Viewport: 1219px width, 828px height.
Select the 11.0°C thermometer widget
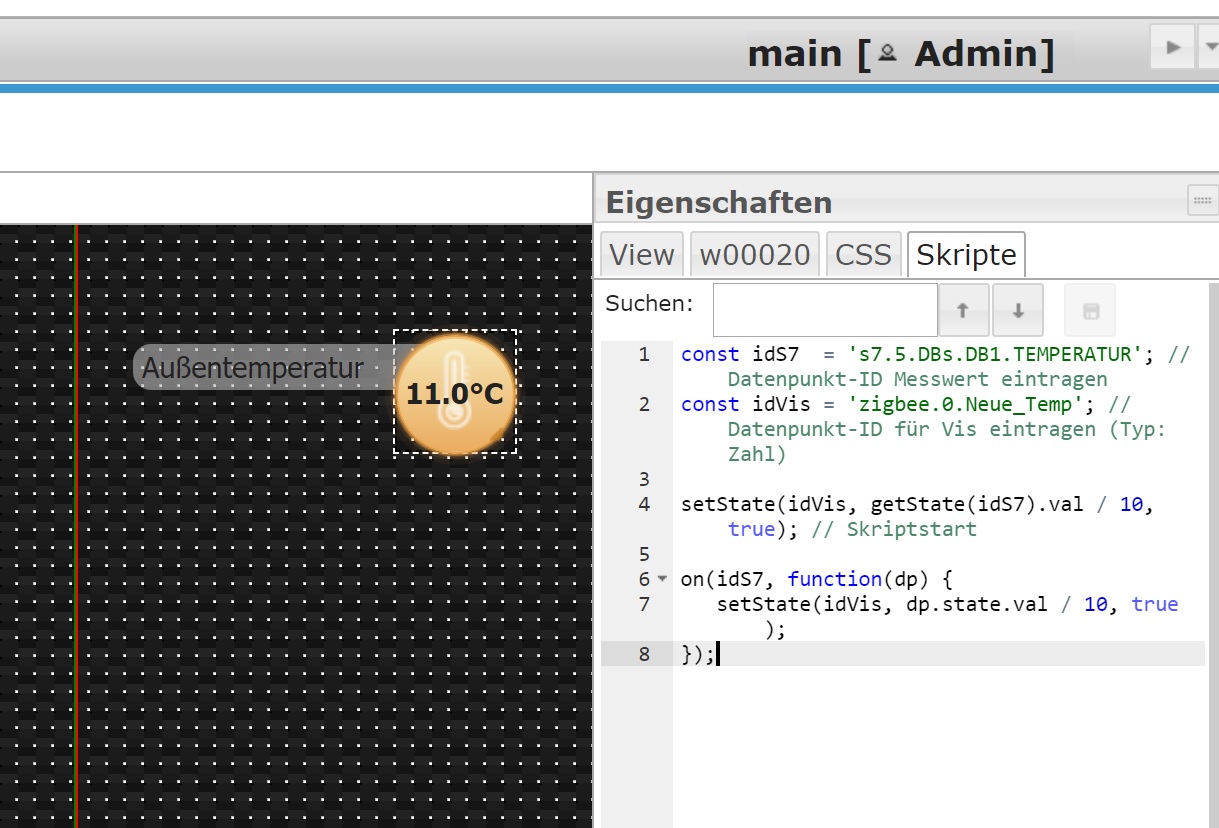(x=455, y=392)
